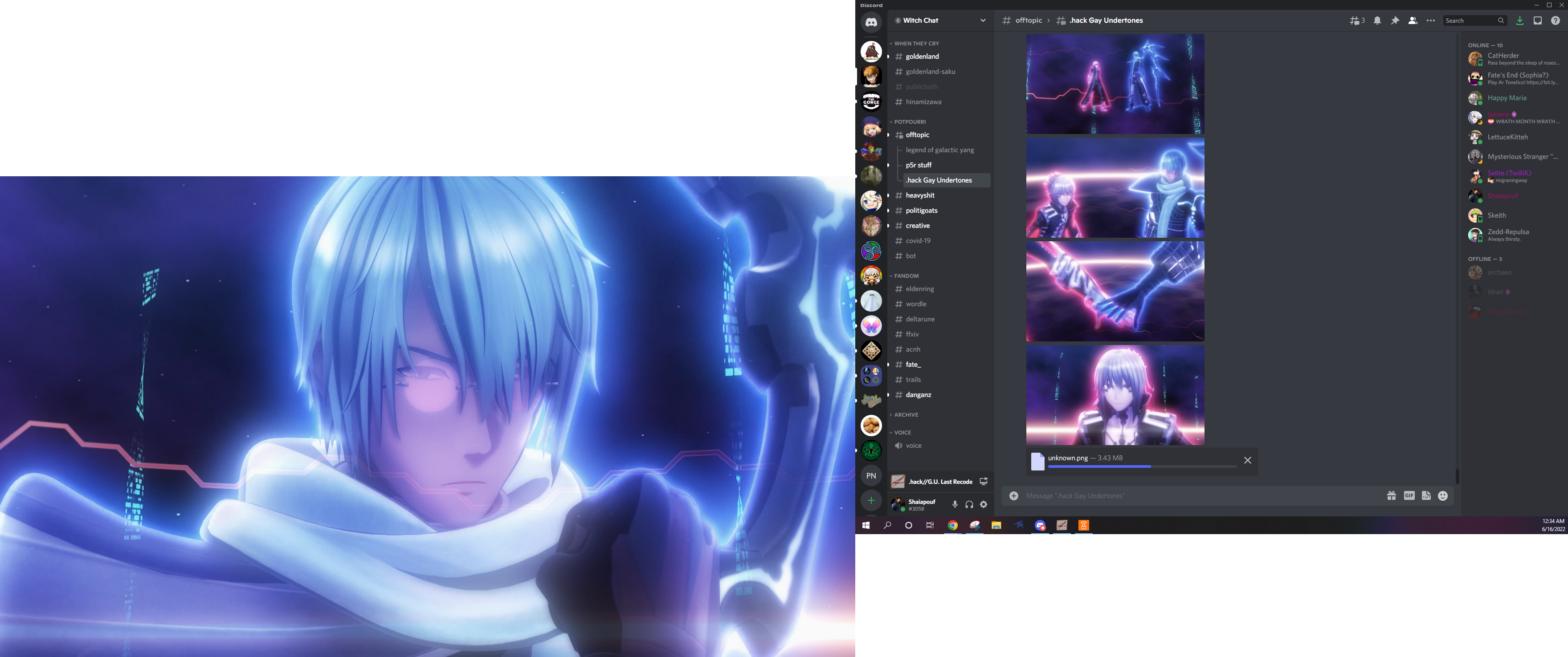Go to offtopic in the breadcrumb
1568x657 pixels.
tap(1029, 20)
